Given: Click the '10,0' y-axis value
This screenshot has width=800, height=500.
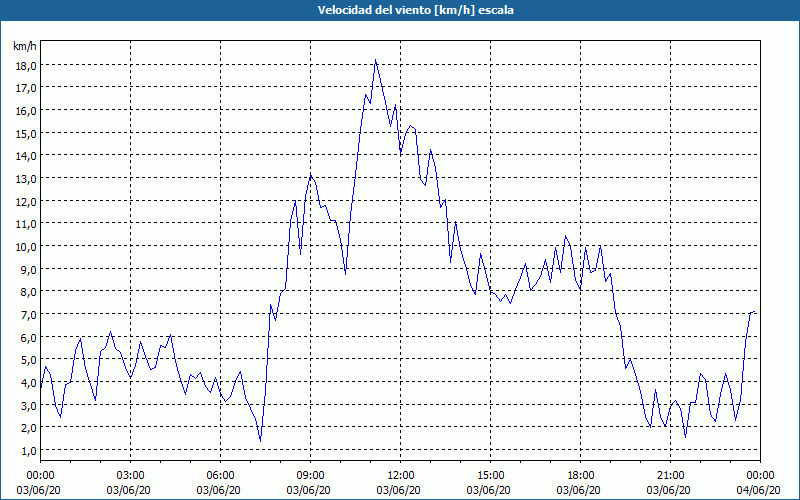Looking at the screenshot, I should click(x=27, y=246).
